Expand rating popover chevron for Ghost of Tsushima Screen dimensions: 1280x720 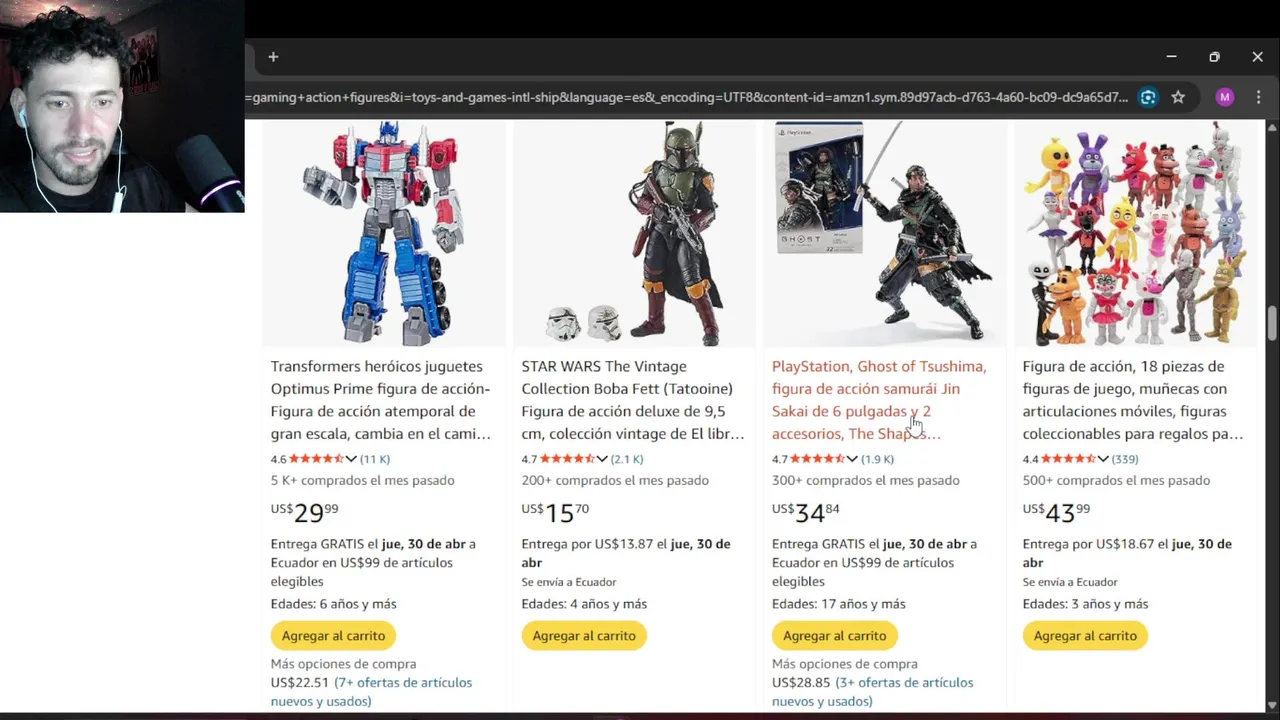tap(852, 459)
